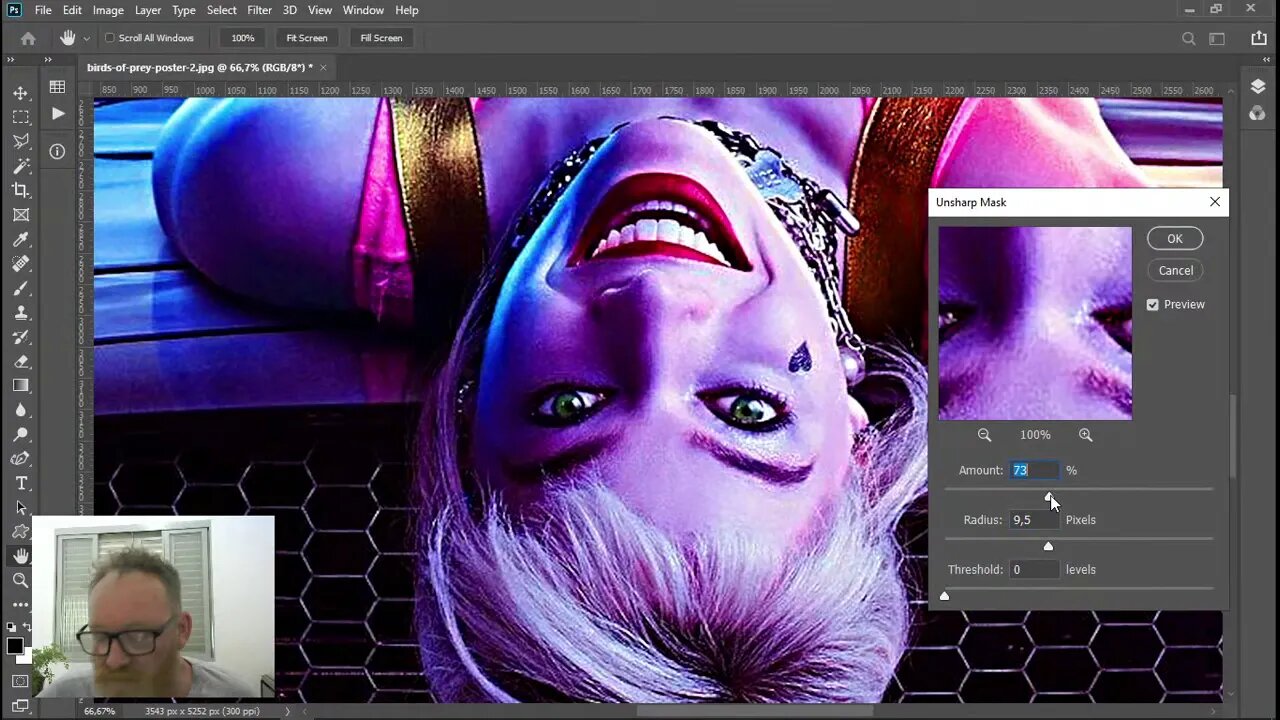The image size is (1280, 720).
Task: Toggle the Preview checkbox
Action: [x=1152, y=305]
